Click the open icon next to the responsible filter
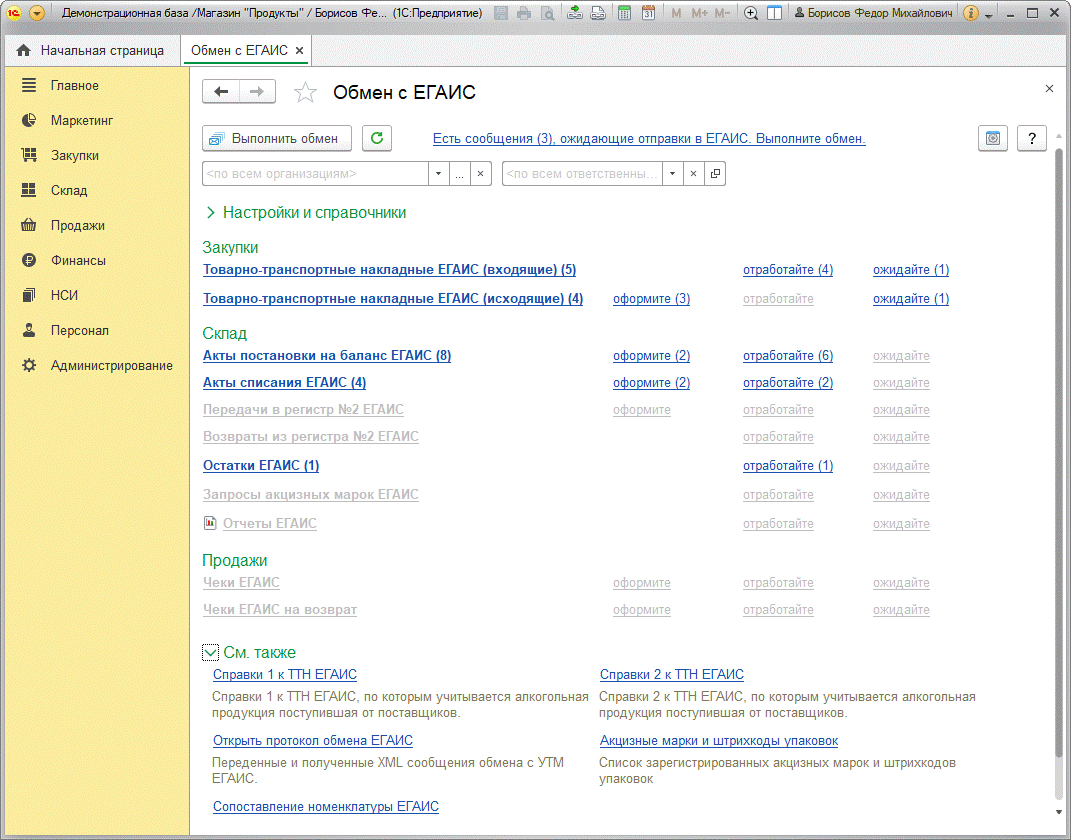Viewport: 1071px width, 840px height. [715, 173]
